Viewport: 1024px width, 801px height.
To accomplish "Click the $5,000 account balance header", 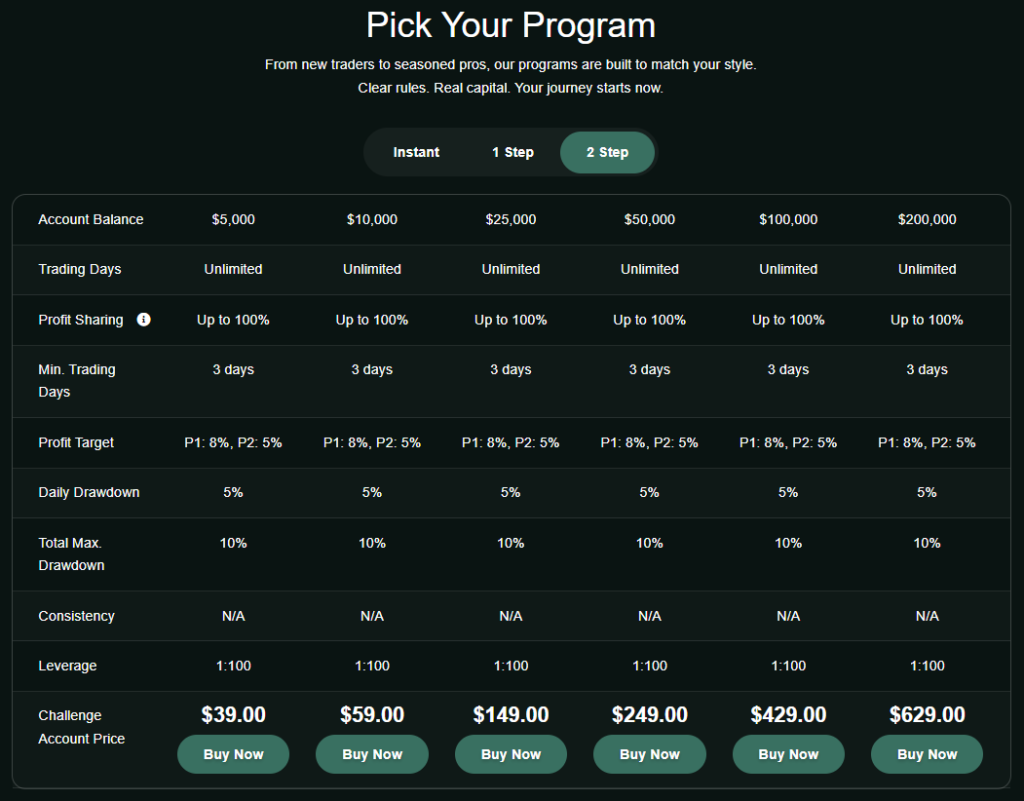I will click(x=233, y=219).
